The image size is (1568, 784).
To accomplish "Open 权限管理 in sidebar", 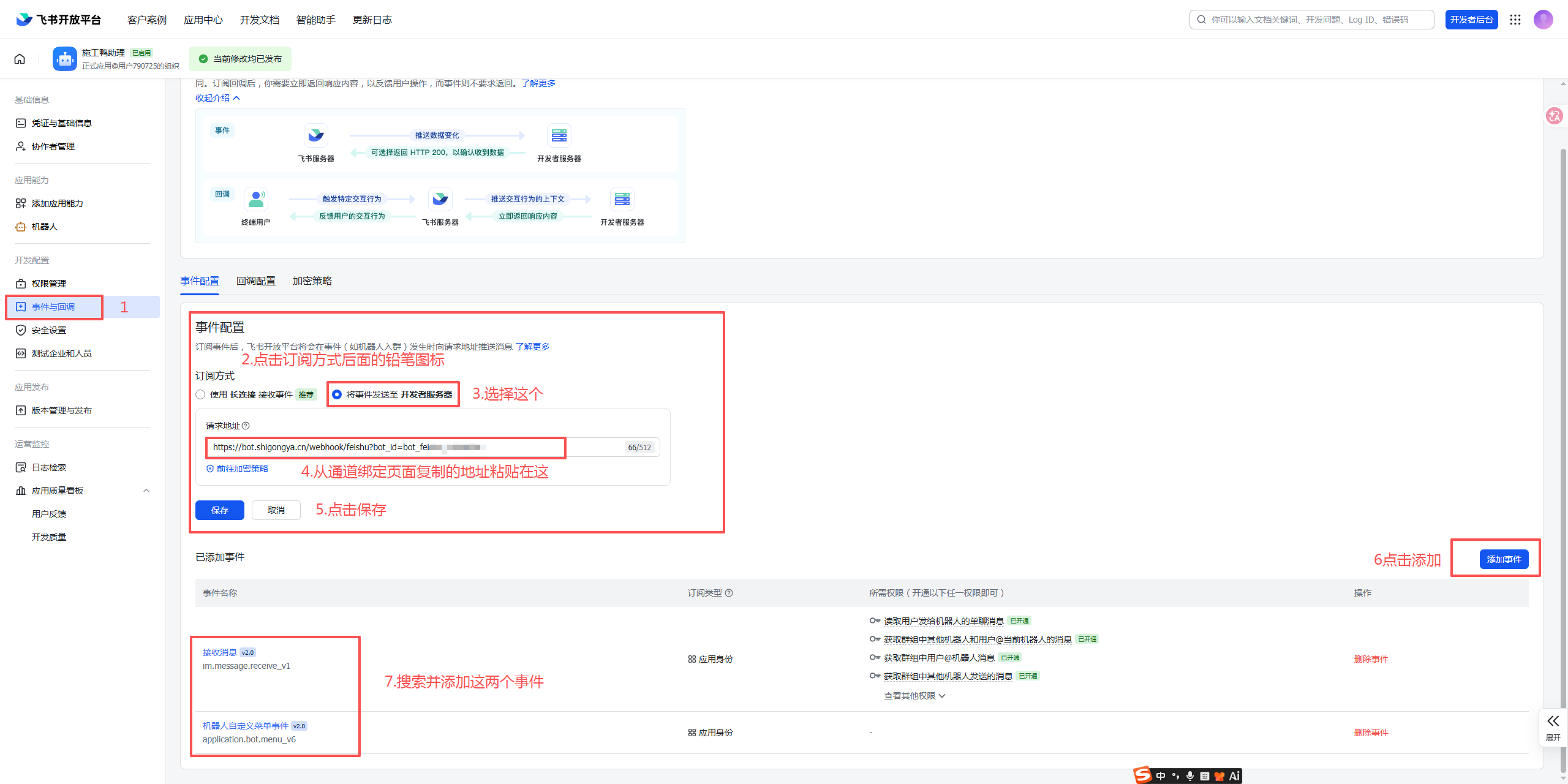I will tap(49, 284).
